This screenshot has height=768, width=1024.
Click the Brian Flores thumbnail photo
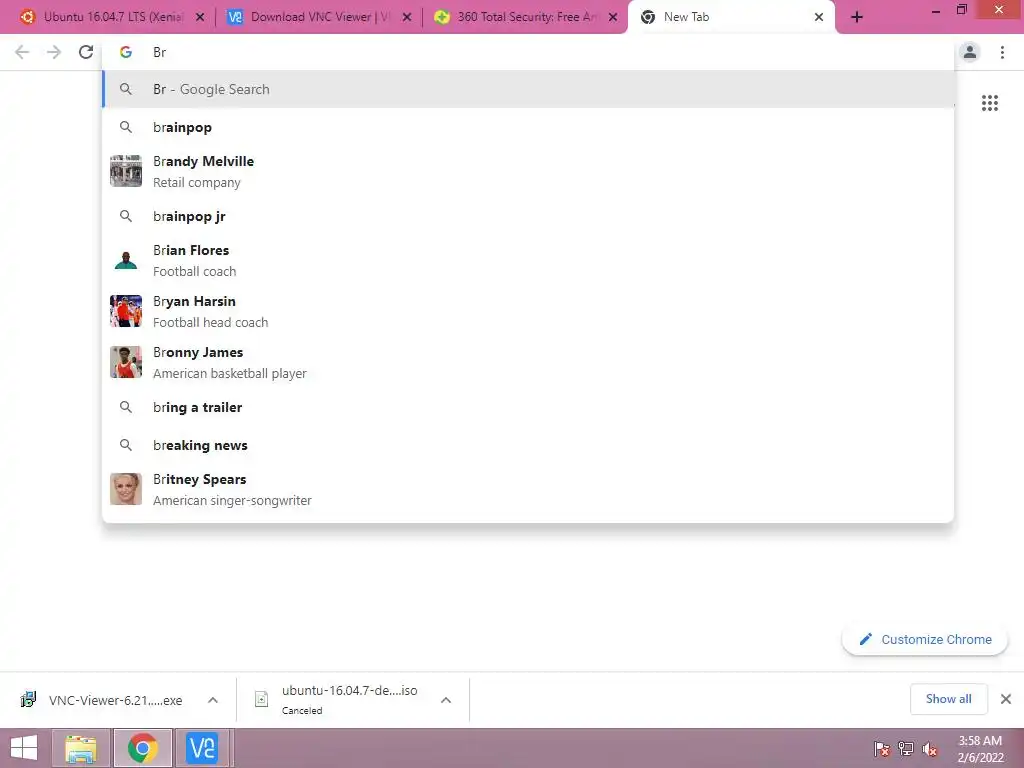click(x=125, y=260)
